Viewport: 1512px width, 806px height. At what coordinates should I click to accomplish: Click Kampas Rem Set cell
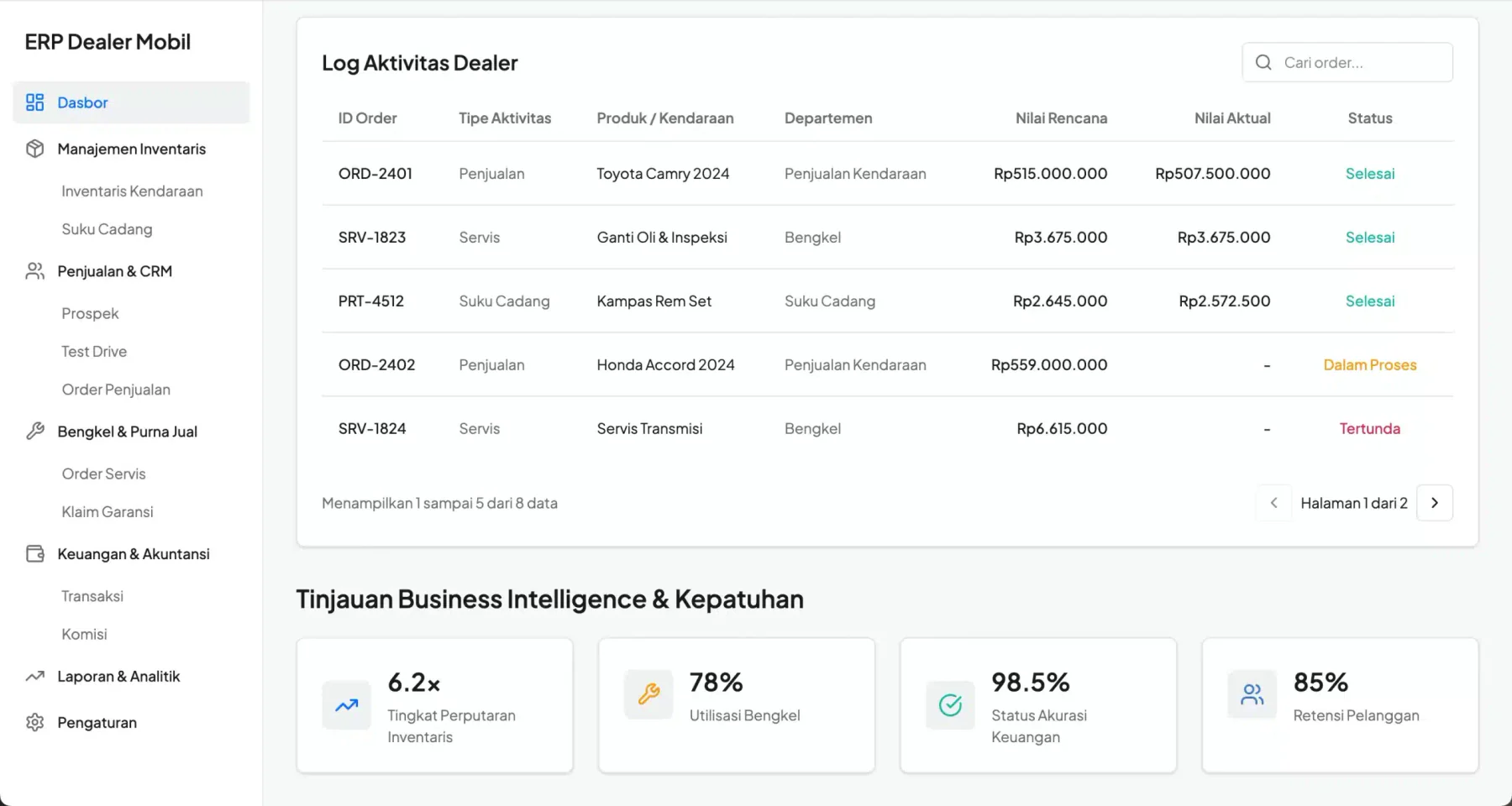pyautogui.click(x=654, y=301)
